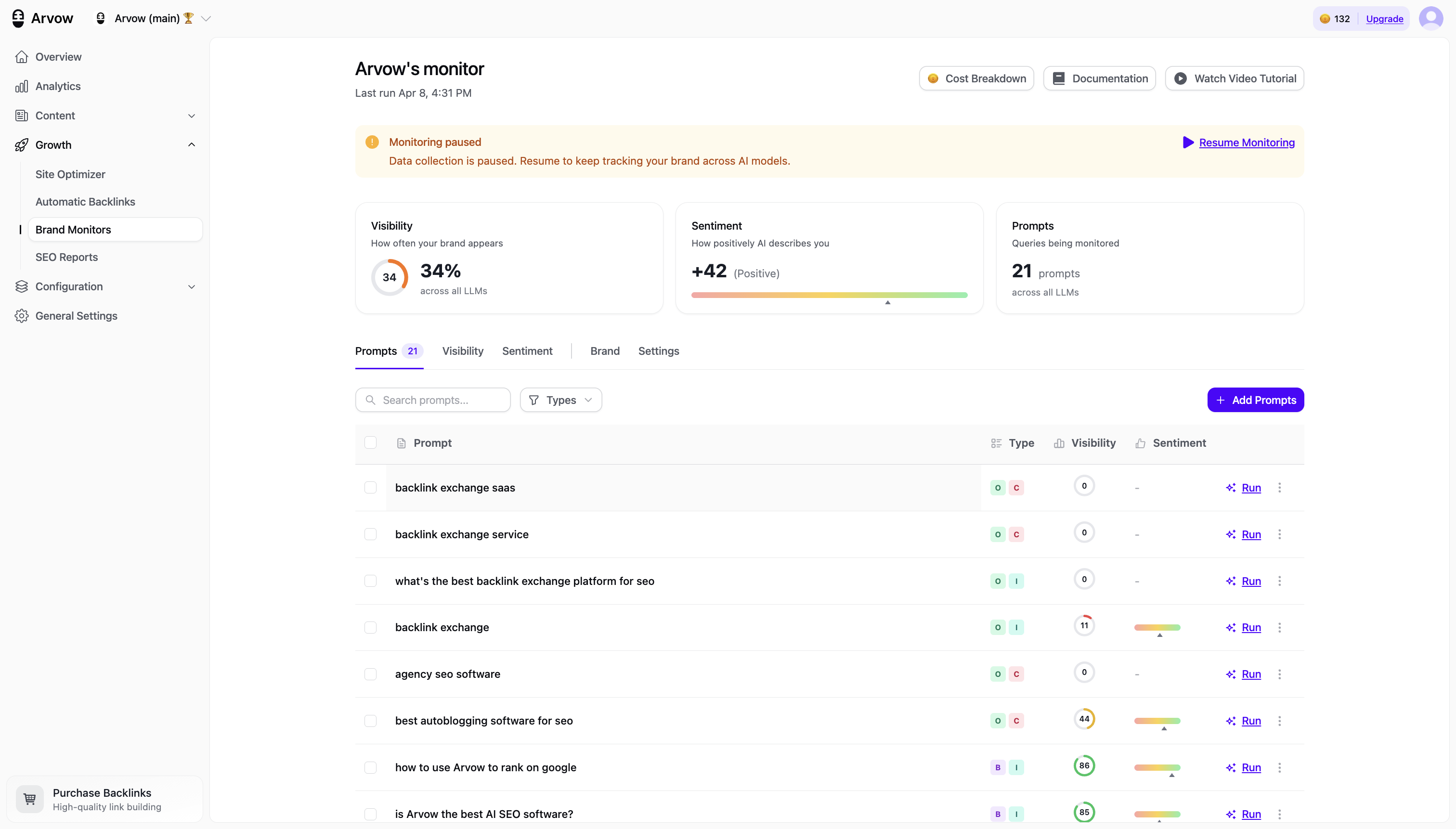Click the General Settings gear icon
Image resolution: width=1456 pixels, height=829 pixels.
(x=22, y=316)
